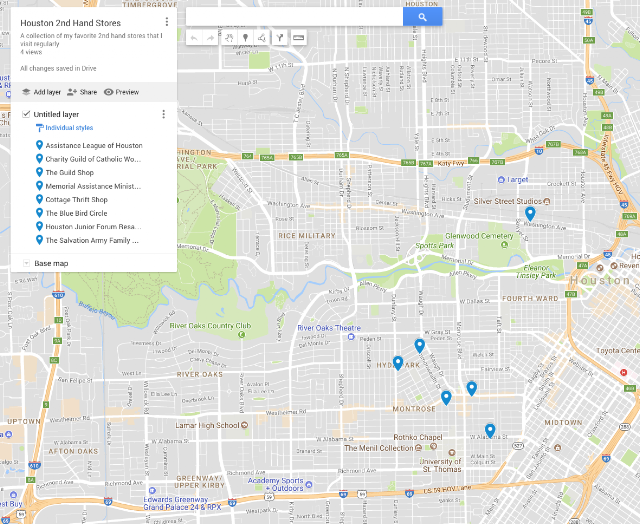Click Lamar High School place icon
Screen dimensions: 640x524
[244, 425]
